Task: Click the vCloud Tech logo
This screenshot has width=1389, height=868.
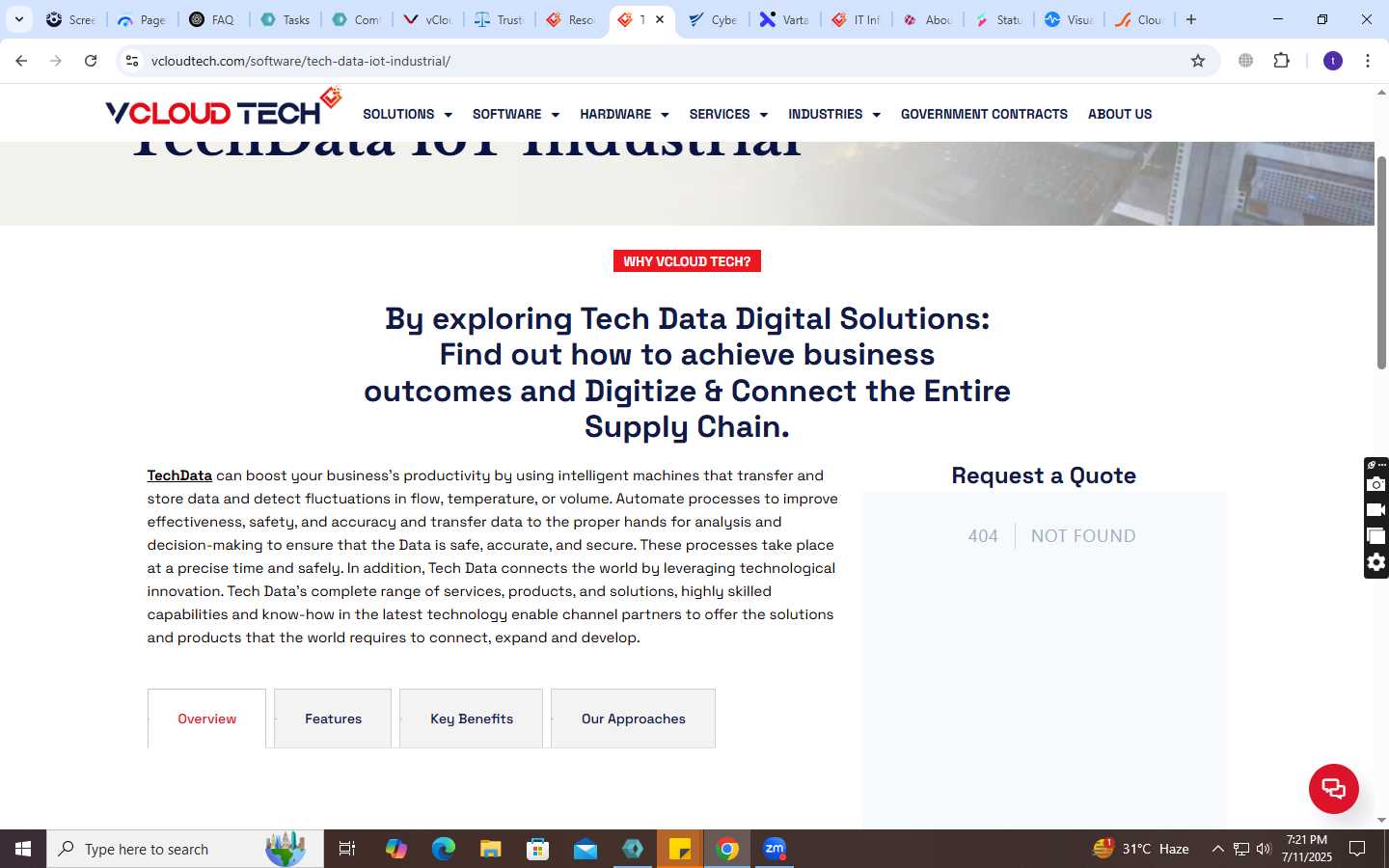Action: point(223,108)
